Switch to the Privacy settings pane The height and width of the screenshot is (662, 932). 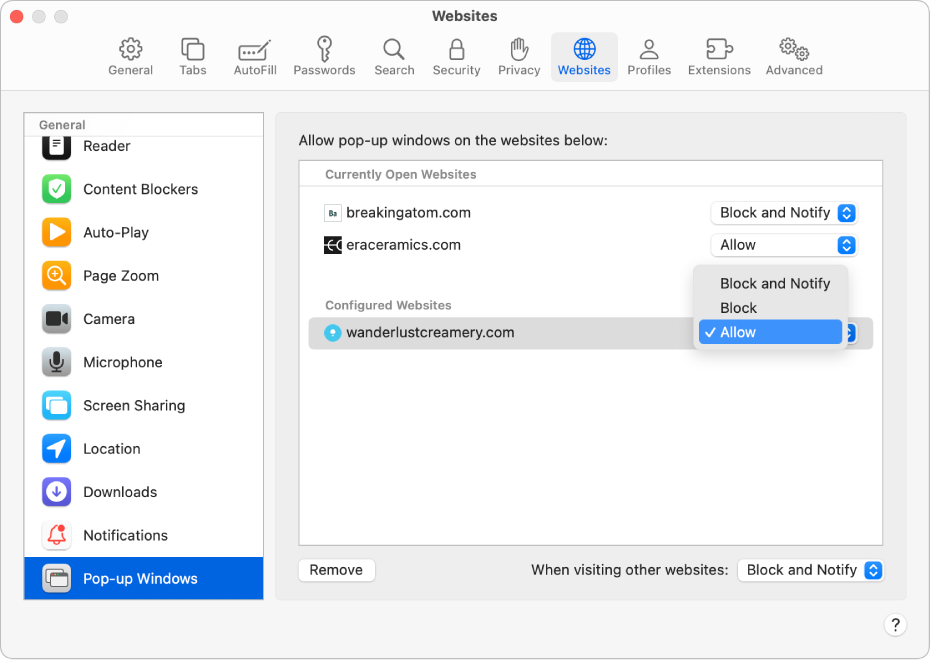[x=519, y=56]
